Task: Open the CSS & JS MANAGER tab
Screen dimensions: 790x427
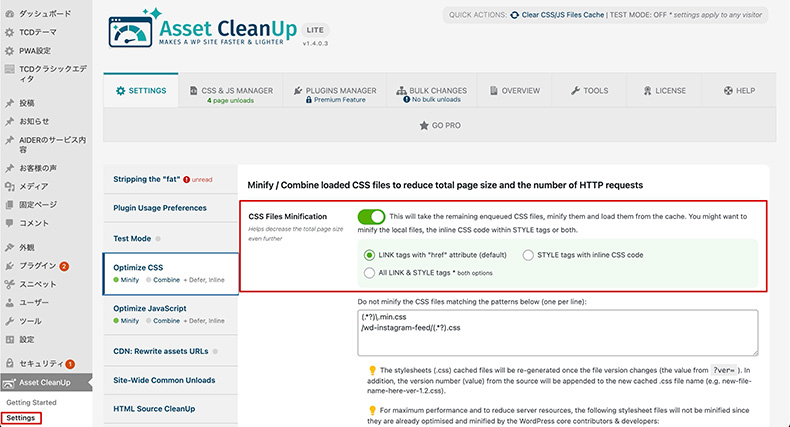Action: pyautogui.click(x=231, y=91)
